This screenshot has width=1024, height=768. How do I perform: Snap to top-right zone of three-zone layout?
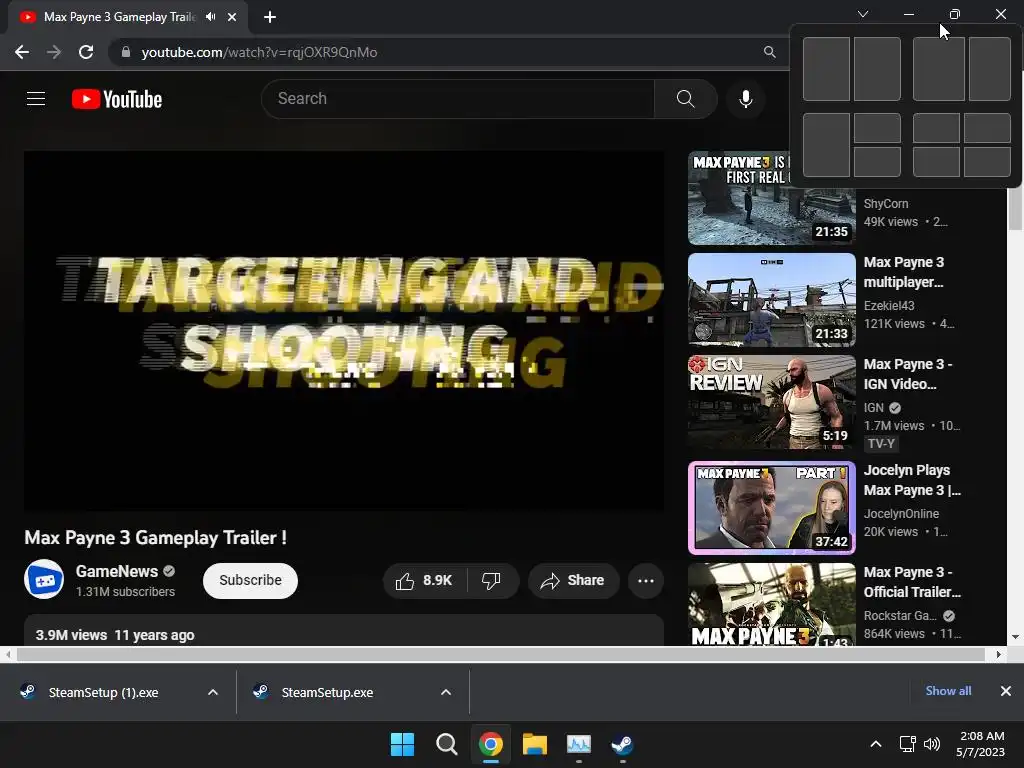coord(877,128)
